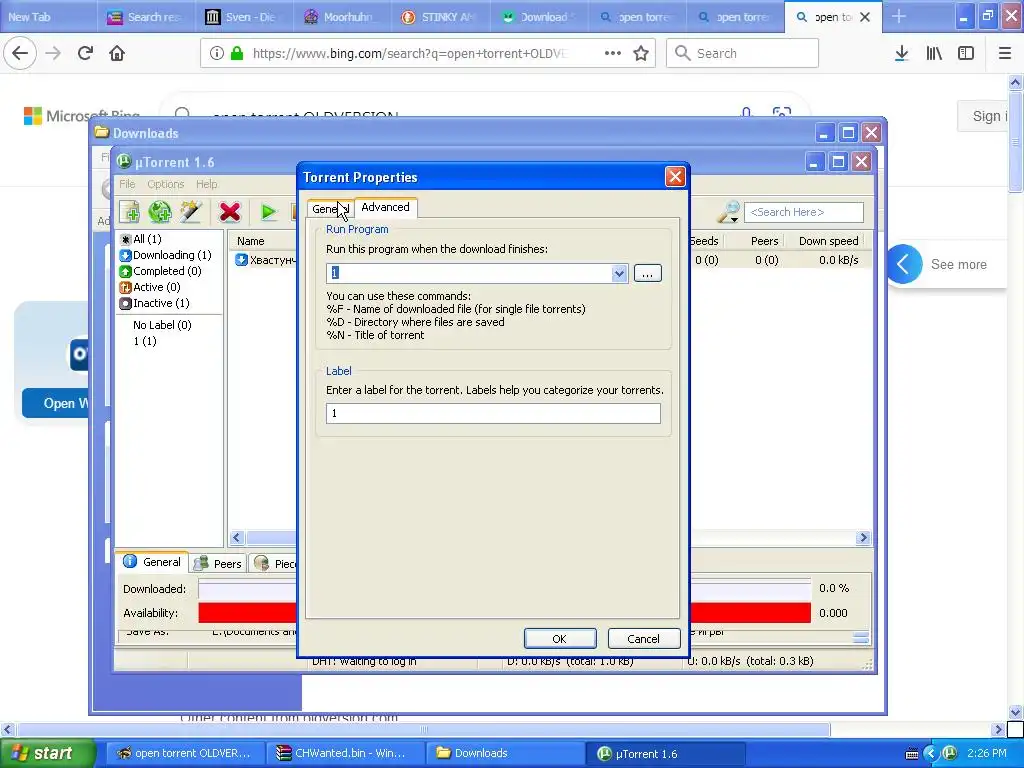Click CHWanted.bin taskbar button
This screenshot has width=1024, height=768.
(x=345, y=753)
